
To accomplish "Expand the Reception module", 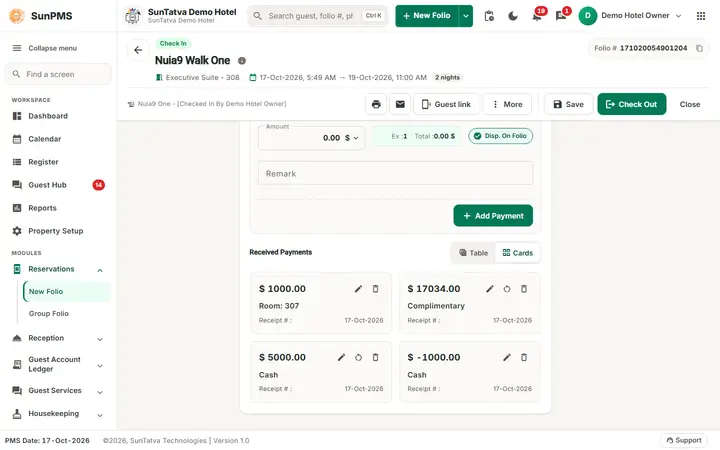I will 100,339.
